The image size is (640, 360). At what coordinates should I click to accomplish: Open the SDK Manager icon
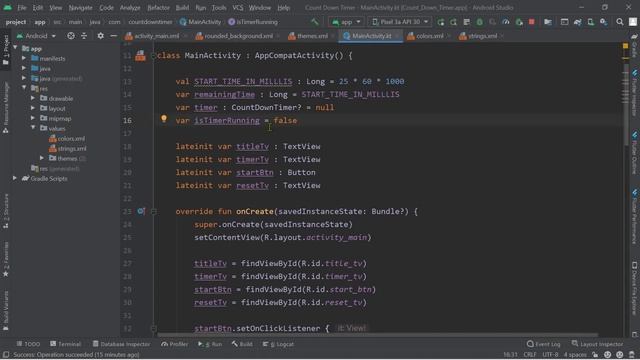click(603, 22)
